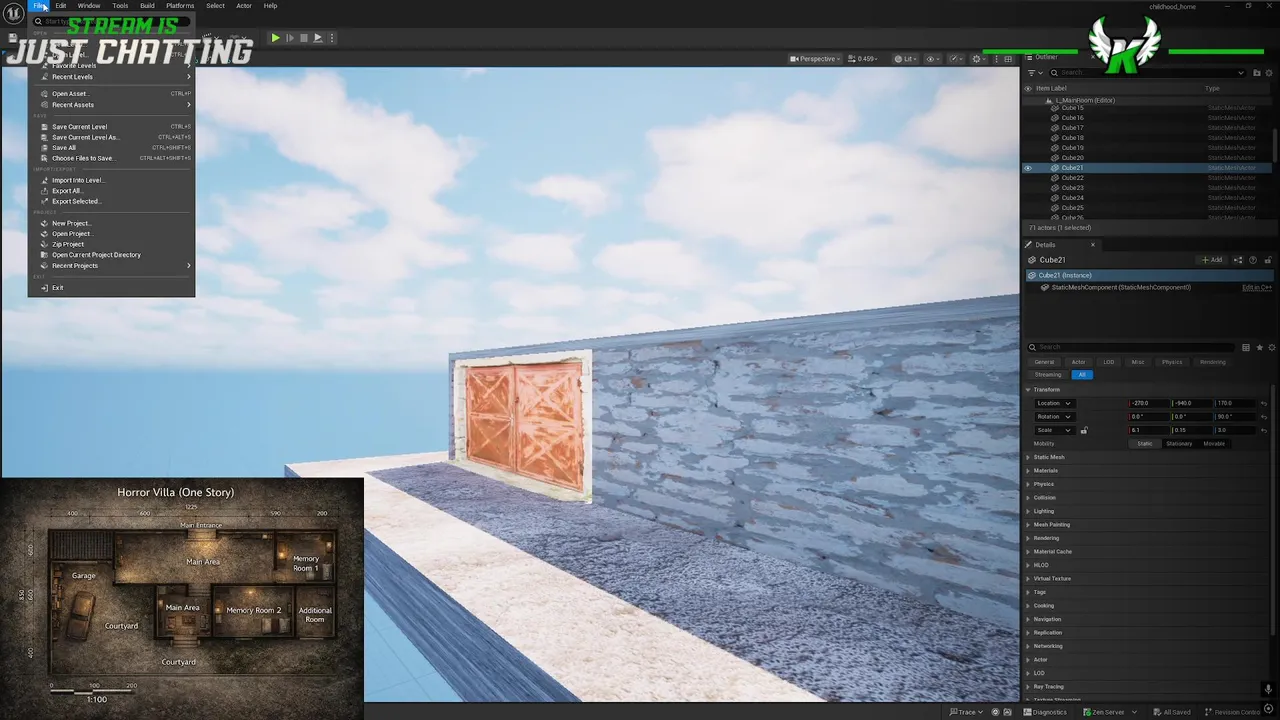The image size is (1280, 720).
Task: Open the Outliner filter icon menu
Action: [x=1033, y=73]
